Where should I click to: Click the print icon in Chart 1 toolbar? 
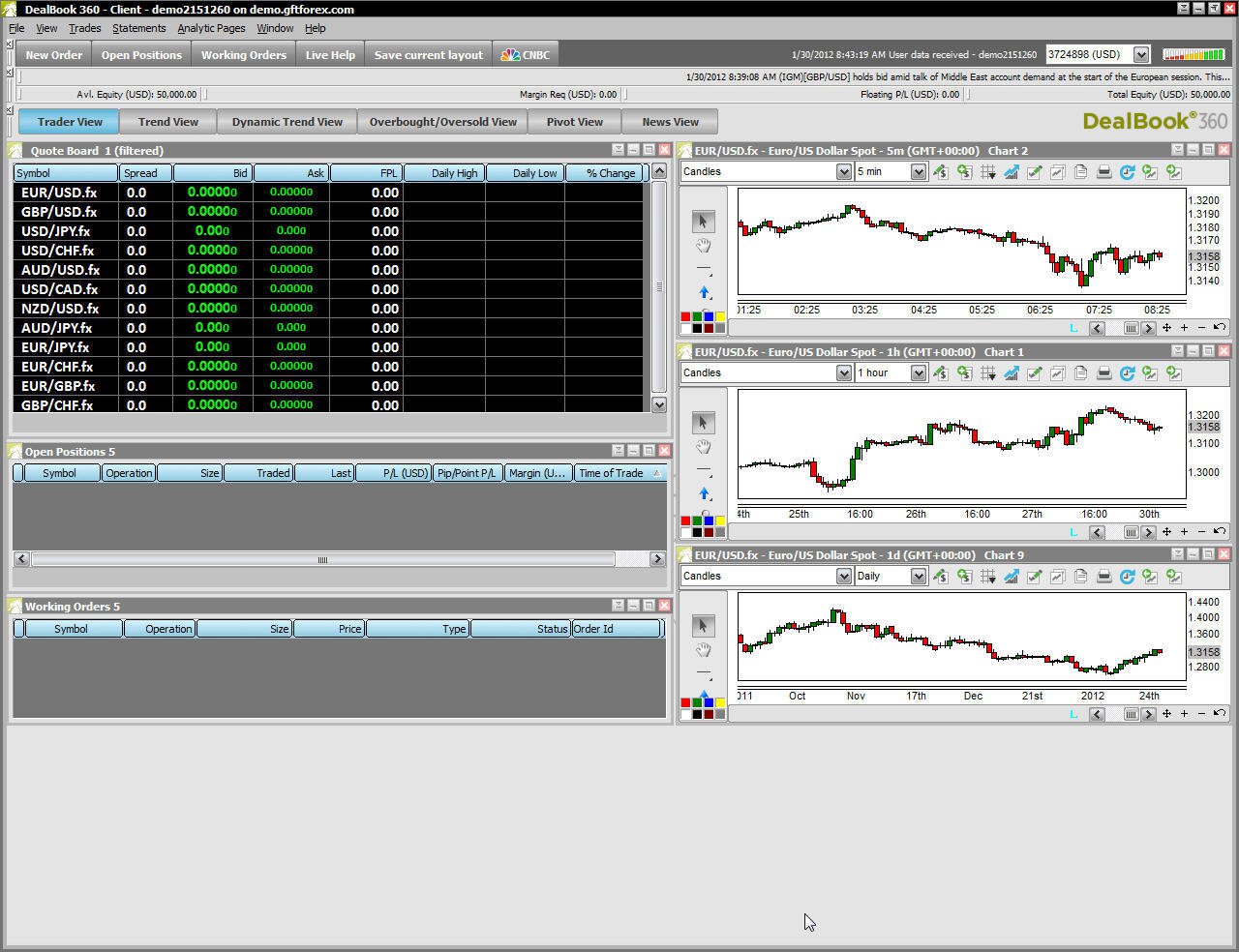(1103, 373)
